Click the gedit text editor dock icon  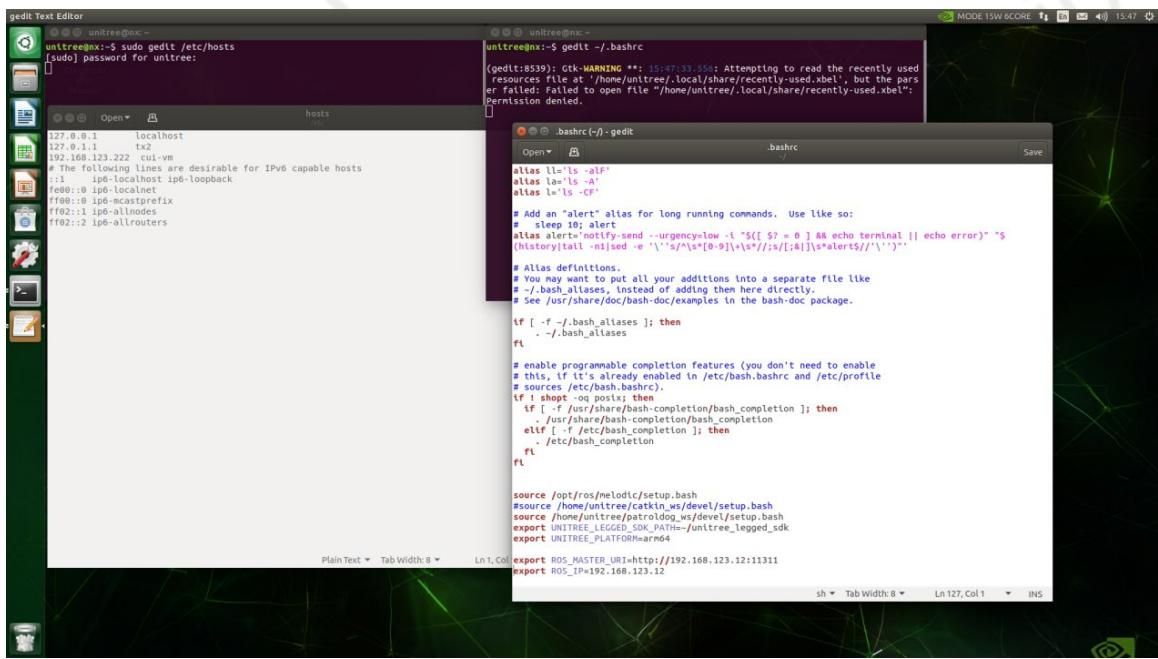[24, 326]
